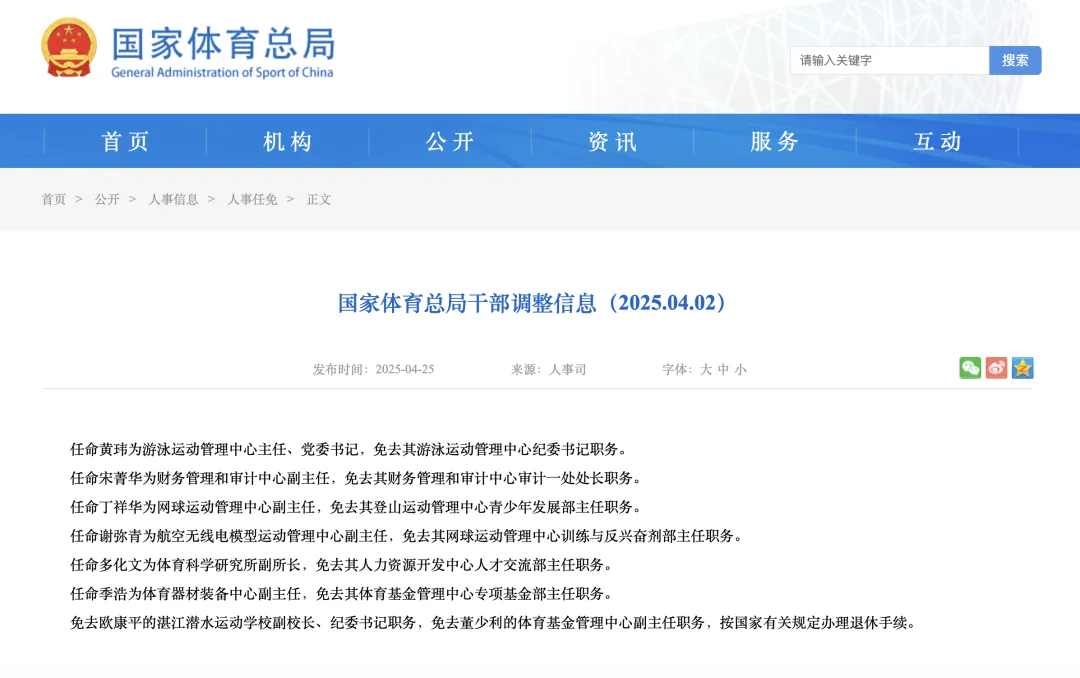This screenshot has width=1080, height=678.
Task: Click the WeChat share icon
Action: 970,369
